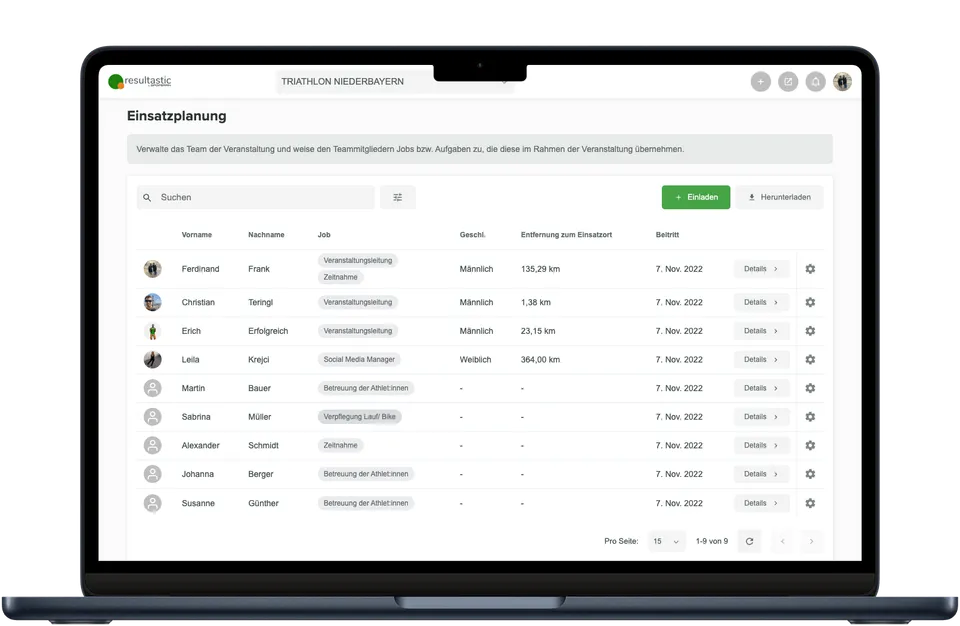
Task: Open the plus add menu in header
Action: (x=760, y=81)
